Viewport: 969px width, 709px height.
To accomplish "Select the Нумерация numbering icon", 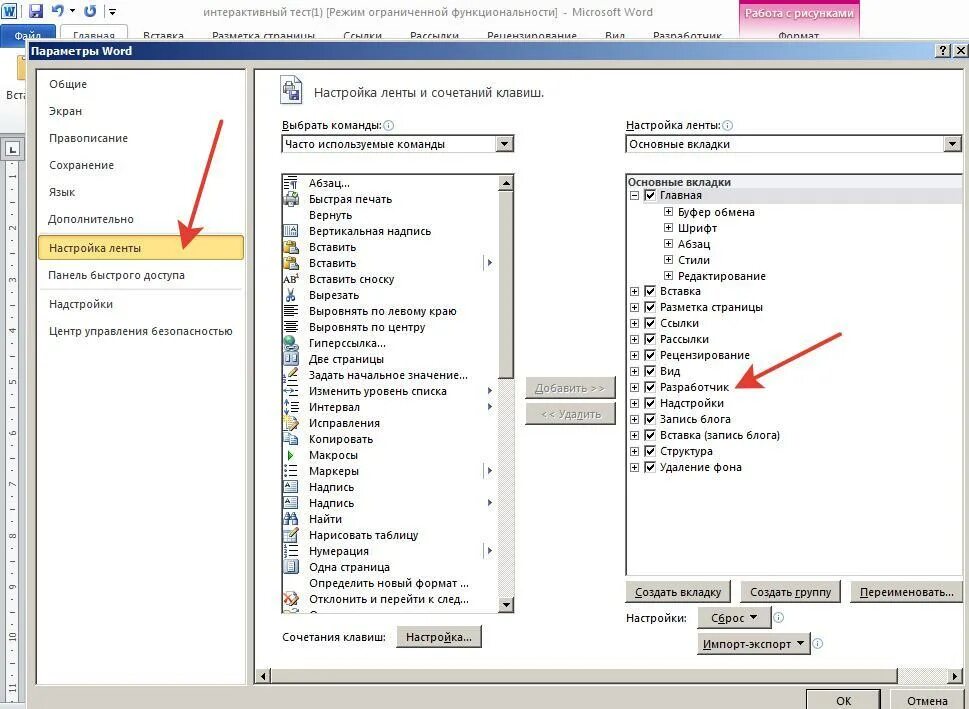I will [x=290, y=551].
